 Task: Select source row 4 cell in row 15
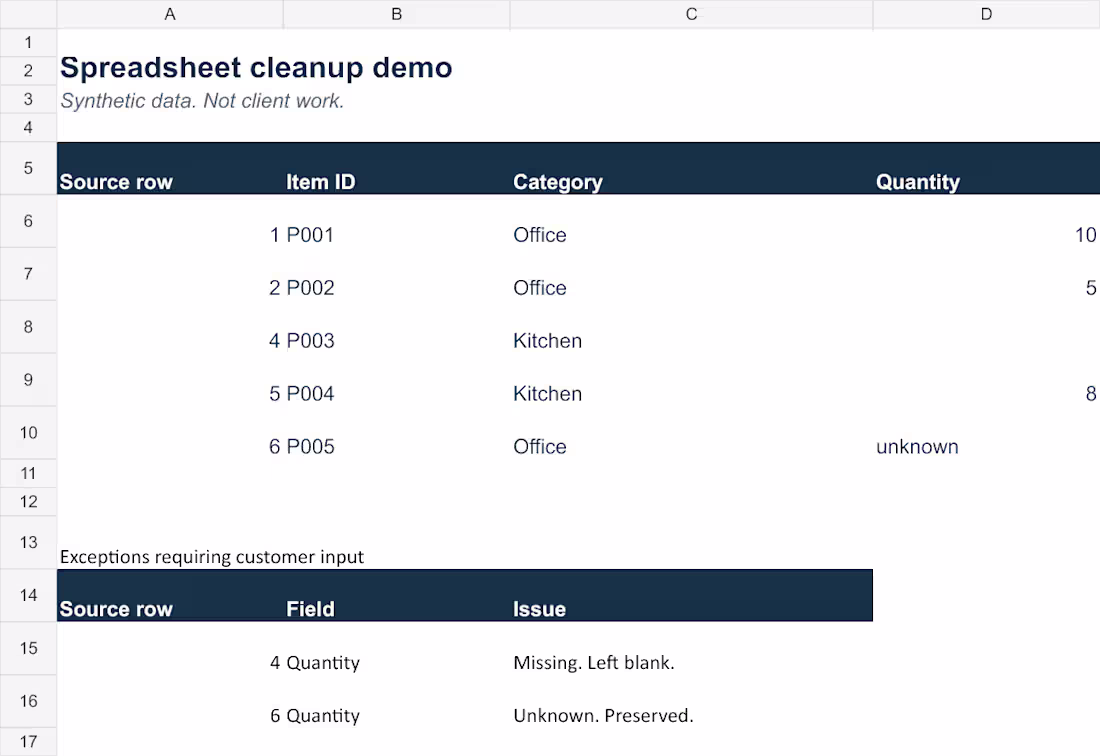[170, 649]
